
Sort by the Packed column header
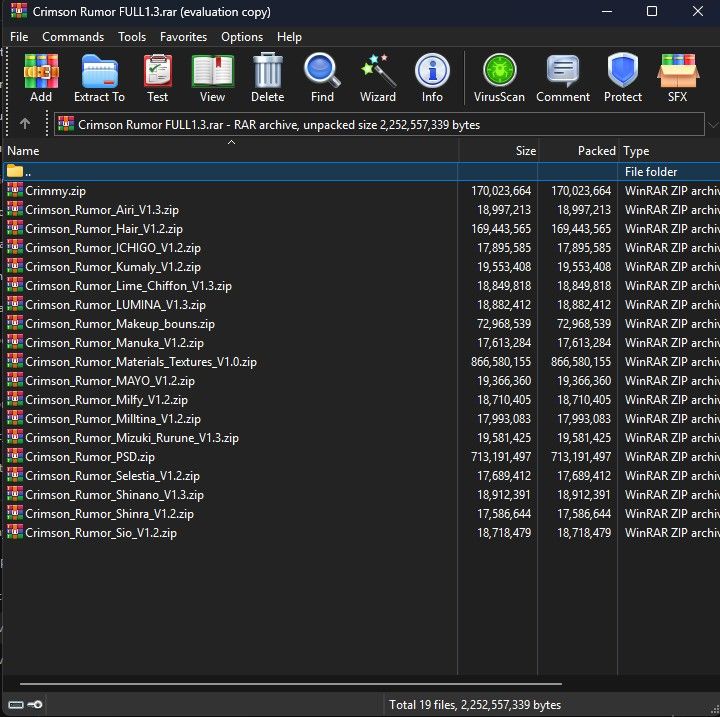(x=578, y=151)
